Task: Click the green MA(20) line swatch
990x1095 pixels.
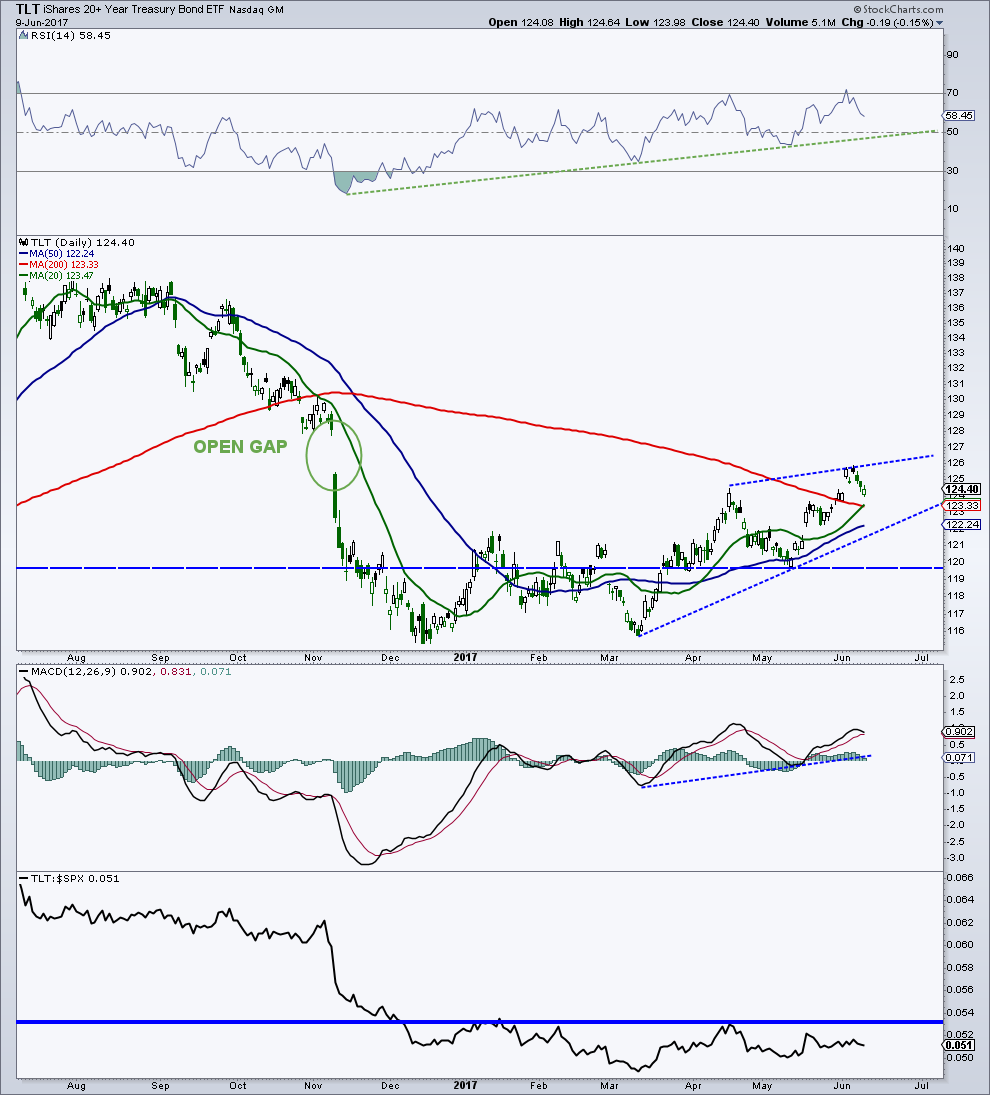Action: pyautogui.click(x=24, y=276)
